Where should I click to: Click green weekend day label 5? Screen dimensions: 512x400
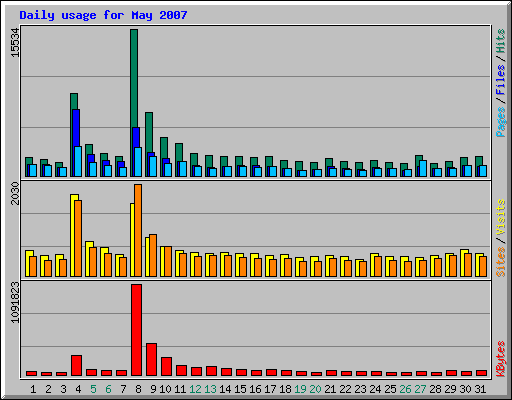tap(93, 389)
